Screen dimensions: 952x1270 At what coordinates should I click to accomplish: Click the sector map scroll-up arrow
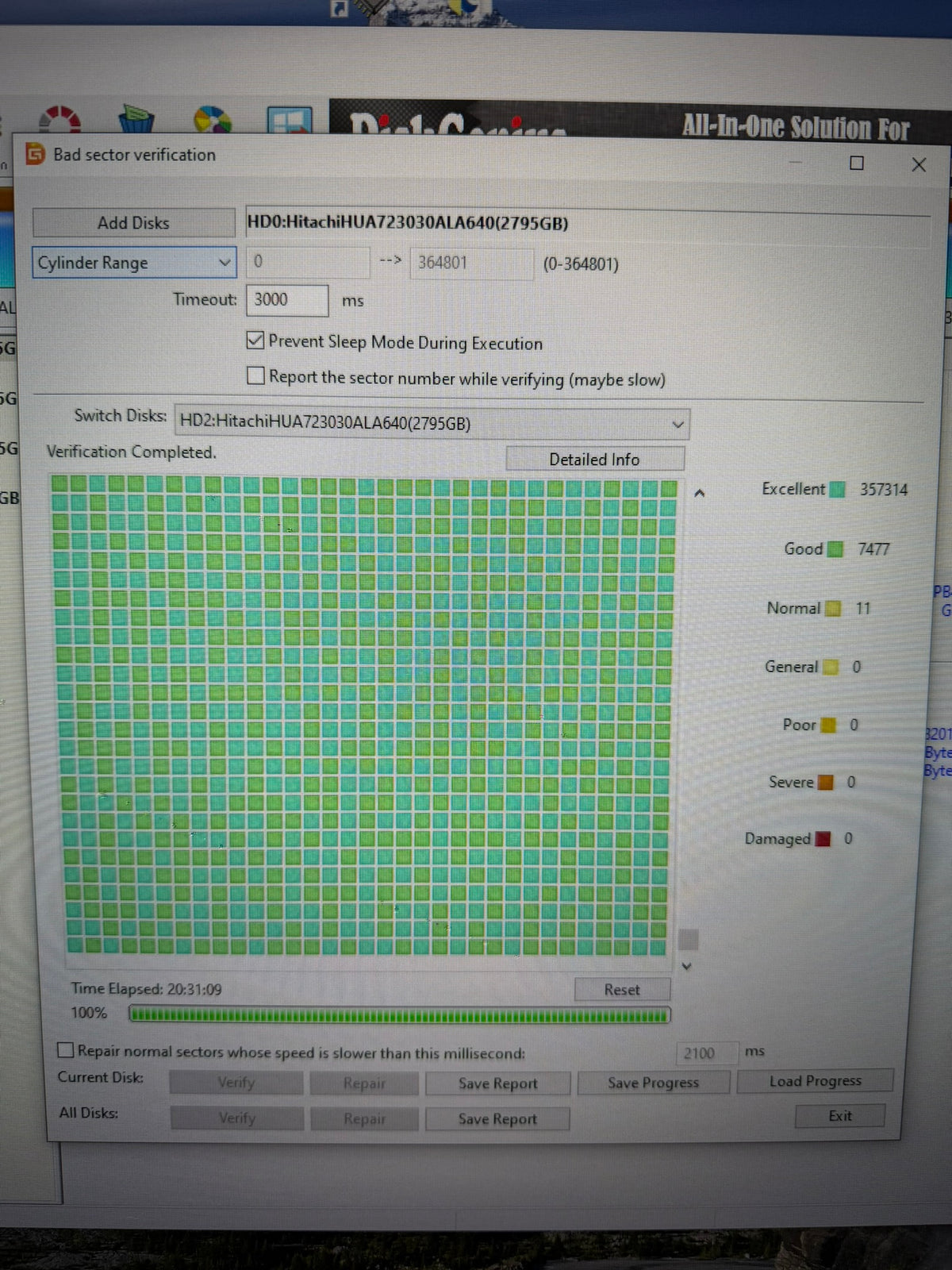tap(699, 493)
